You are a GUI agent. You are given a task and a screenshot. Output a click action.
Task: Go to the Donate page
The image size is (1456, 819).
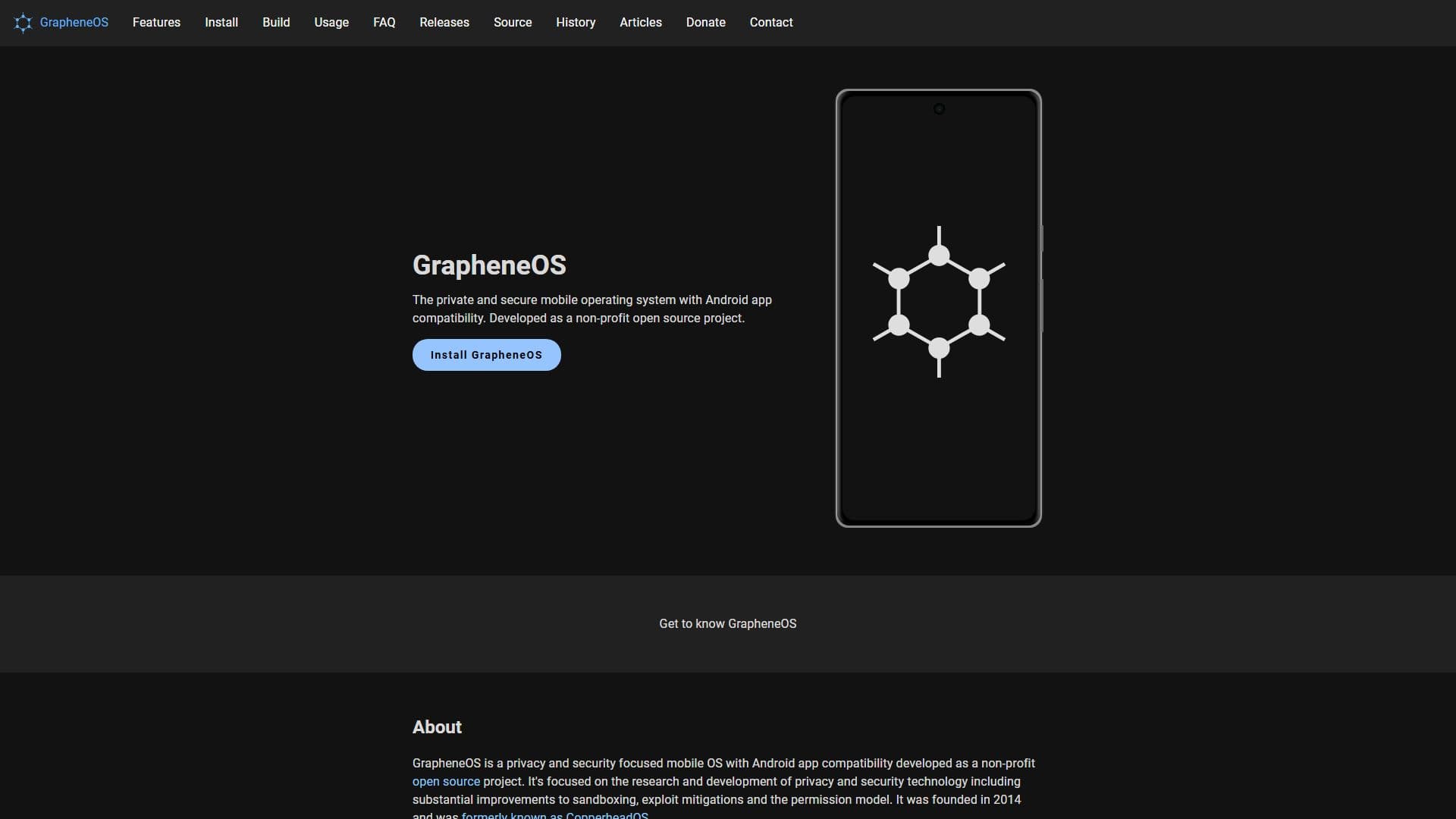(706, 23)
